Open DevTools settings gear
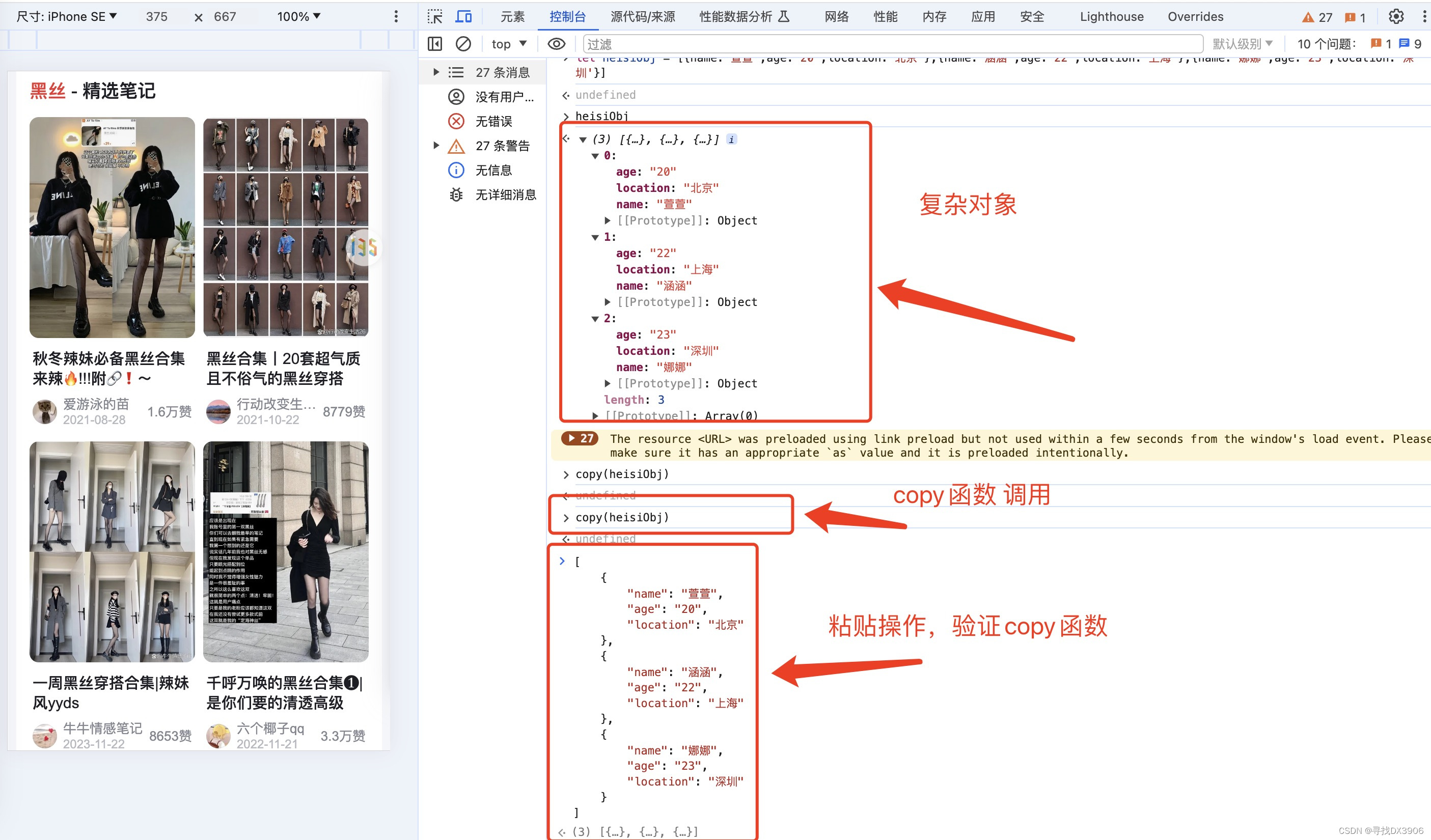 (1396, 16)
